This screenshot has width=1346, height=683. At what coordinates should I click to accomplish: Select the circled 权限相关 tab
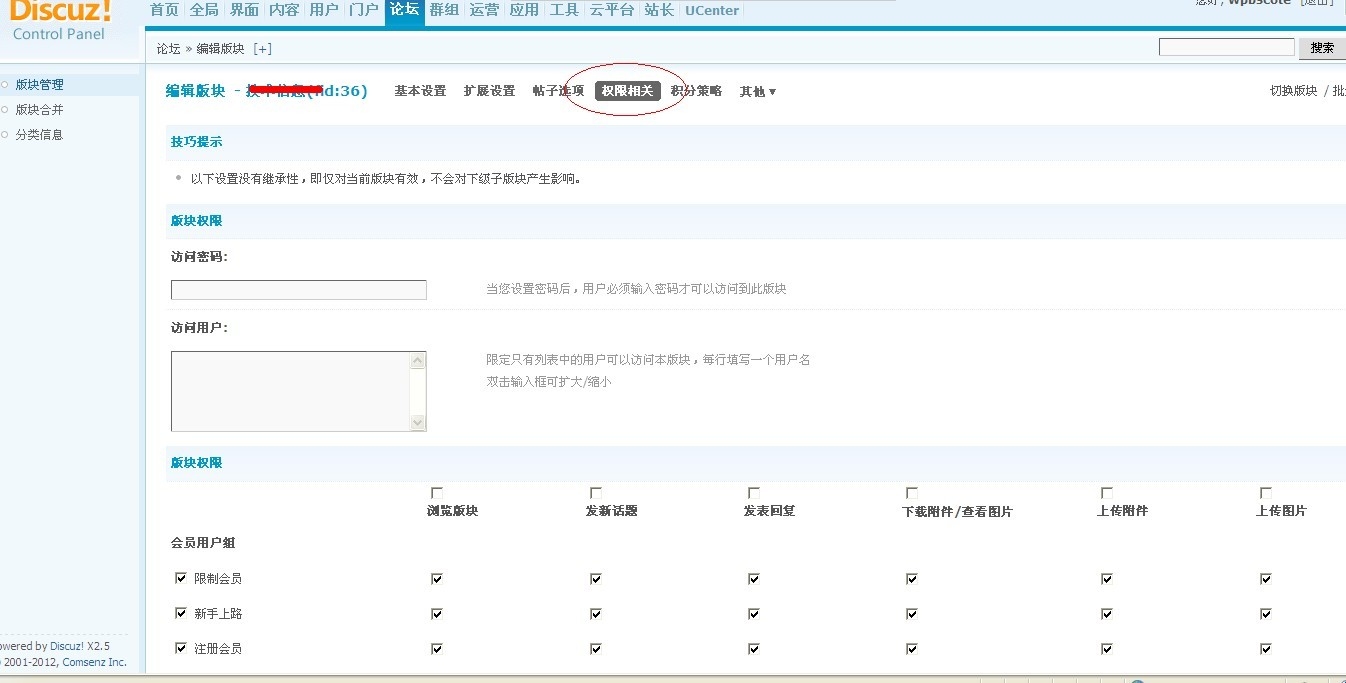(x=627, y=90)
